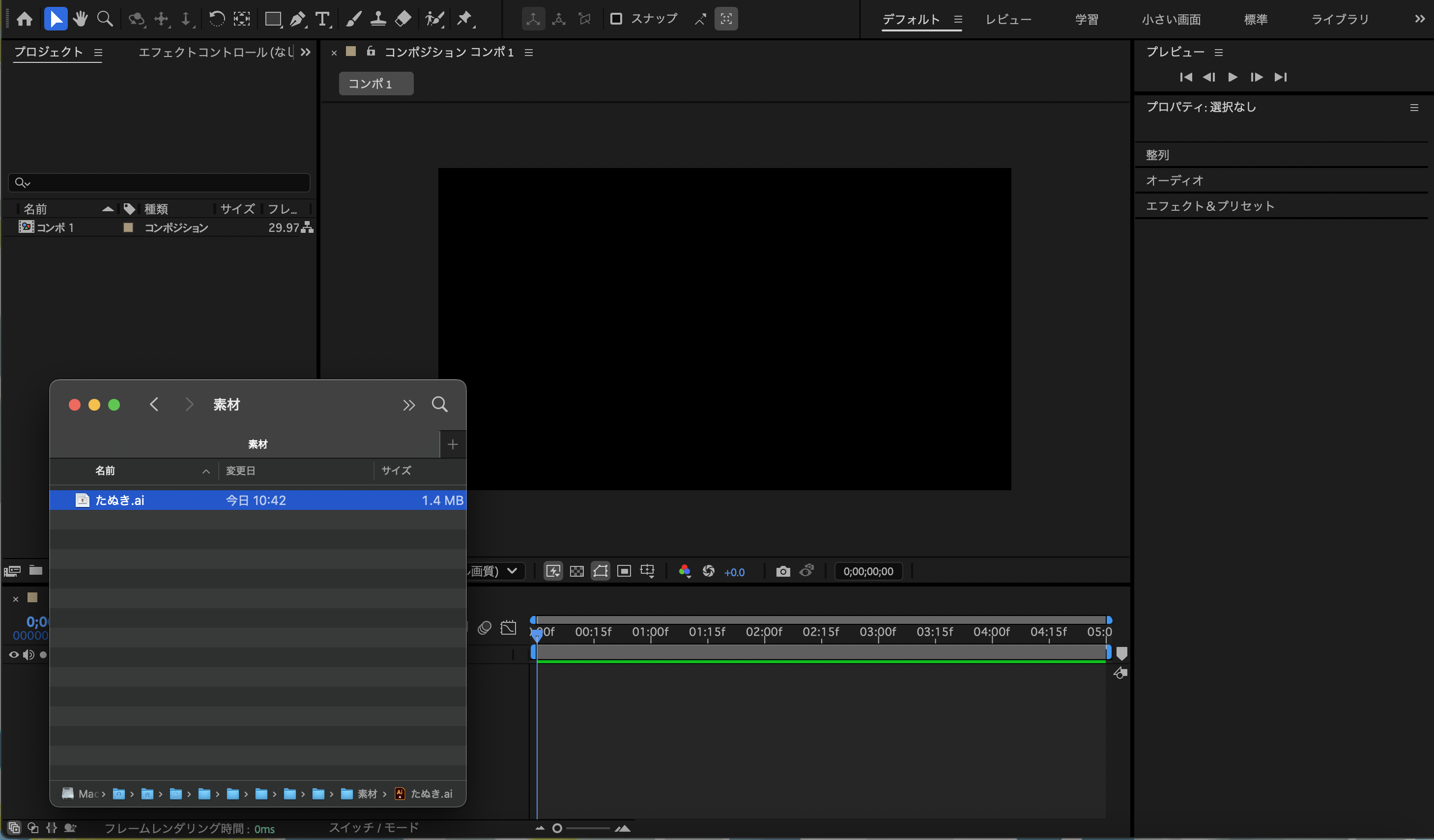The width and height of the screenshot is (1434, 840).
Task: Toggle the Transfer Controls pane button
Action: click(x=33, y=828)
